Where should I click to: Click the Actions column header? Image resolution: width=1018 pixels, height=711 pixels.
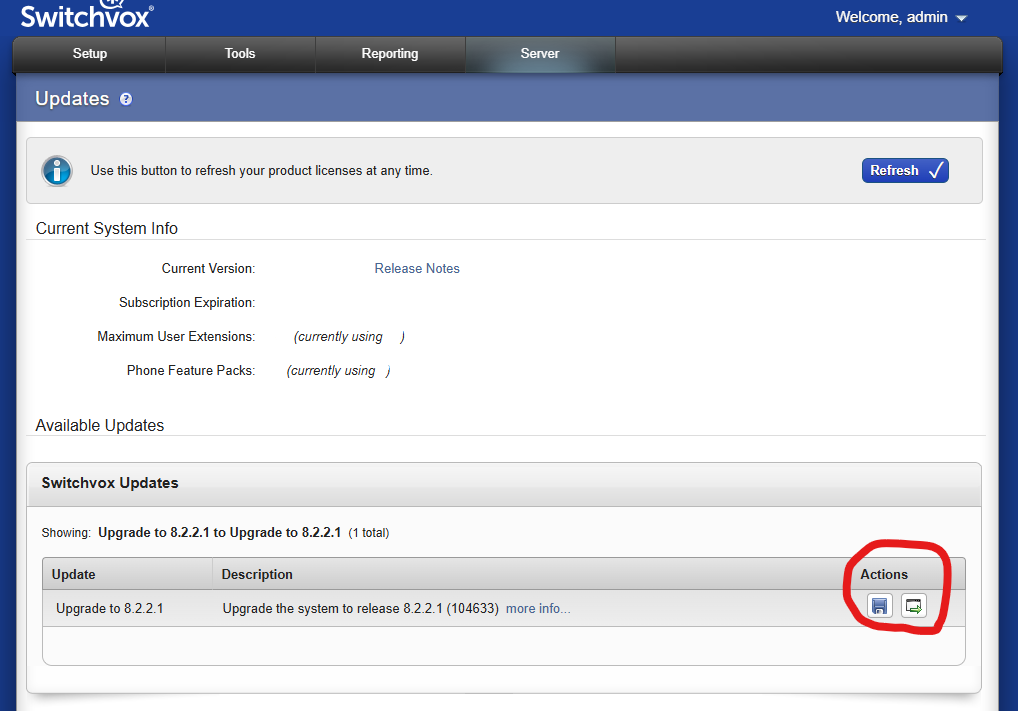[x=884, y=575]
